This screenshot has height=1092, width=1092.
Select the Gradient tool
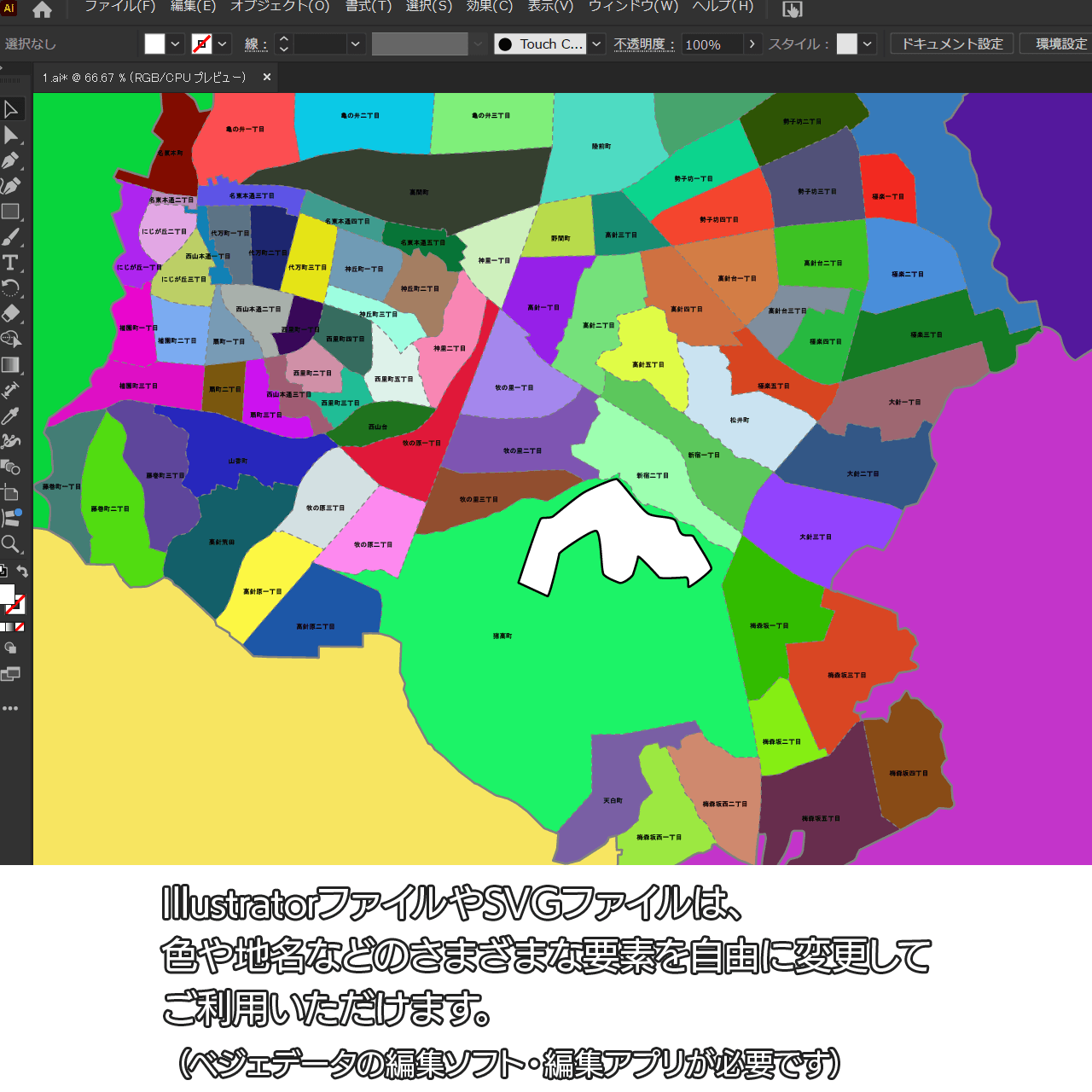point(11,365)
